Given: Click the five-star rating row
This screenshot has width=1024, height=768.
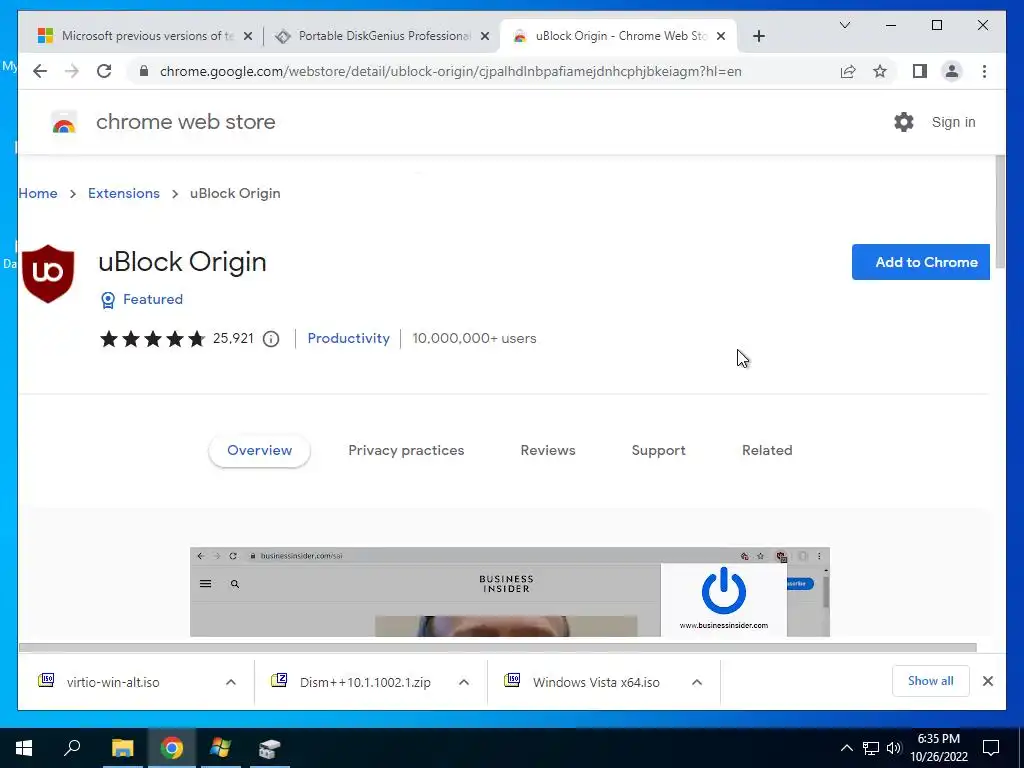Looking at the screenshot, I should [152, 338].
